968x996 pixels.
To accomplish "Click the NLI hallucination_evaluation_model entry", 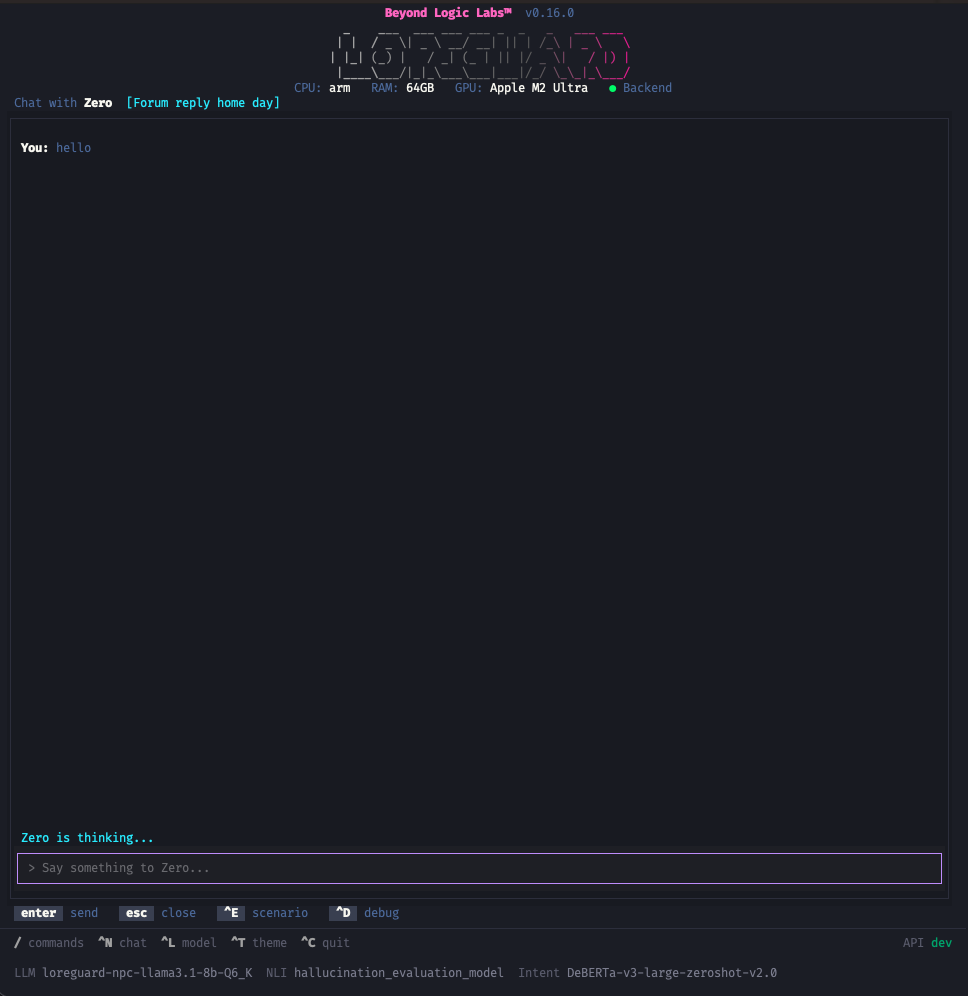I will [398, 972].
